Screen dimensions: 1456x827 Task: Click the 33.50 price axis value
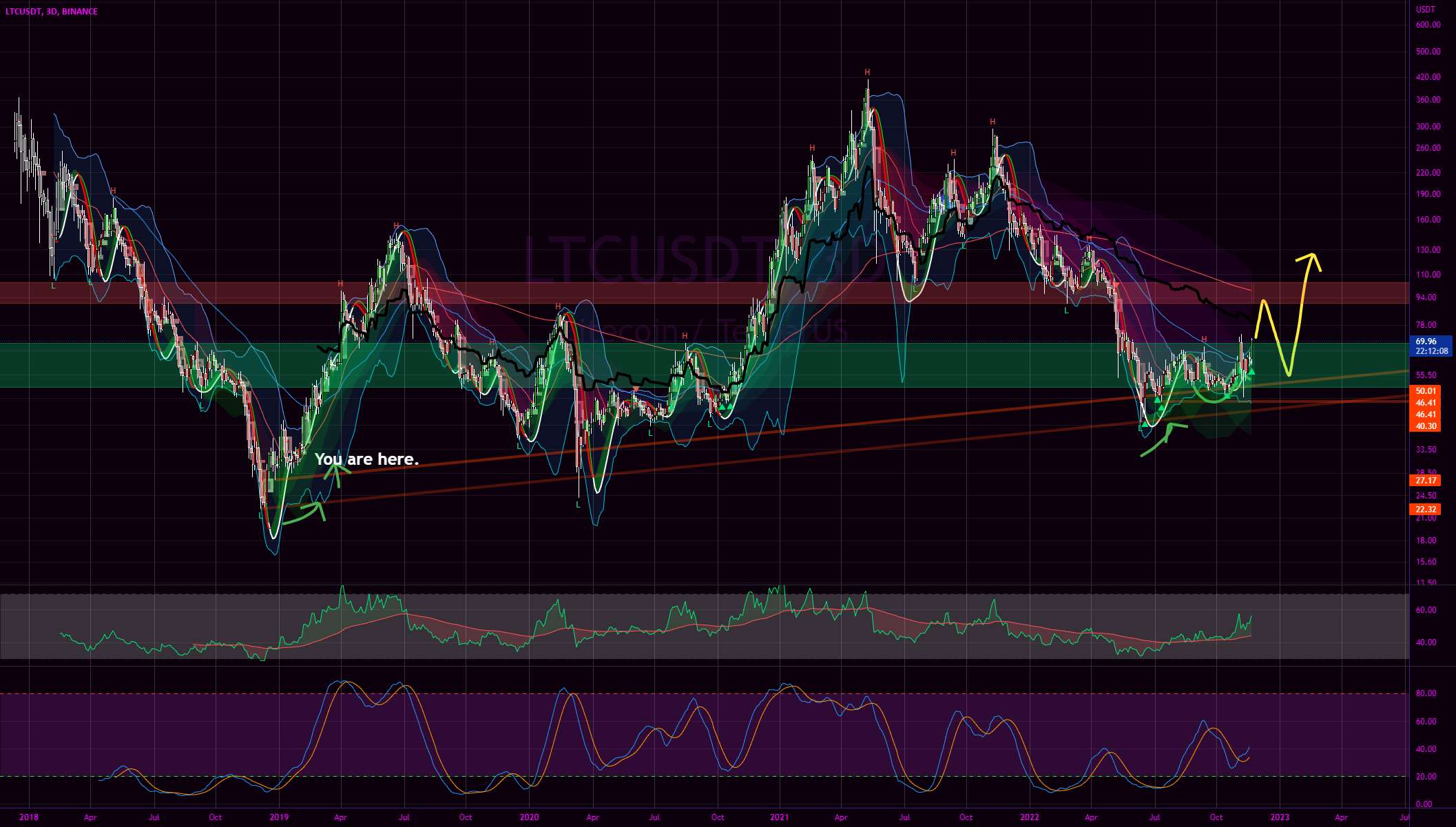click(x=1426, y=450)
